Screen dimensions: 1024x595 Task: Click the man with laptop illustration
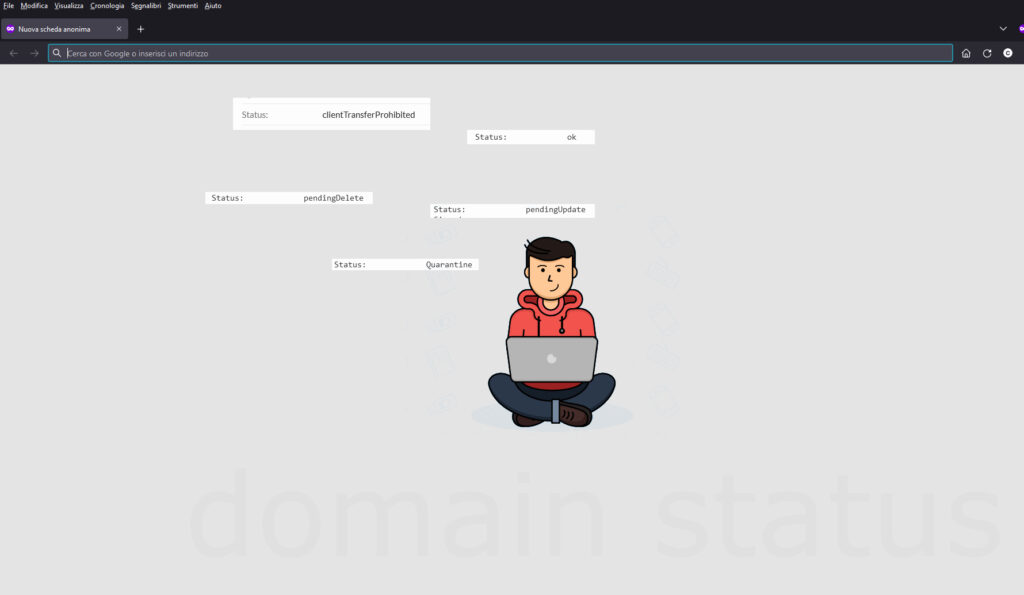pos(552,332)
